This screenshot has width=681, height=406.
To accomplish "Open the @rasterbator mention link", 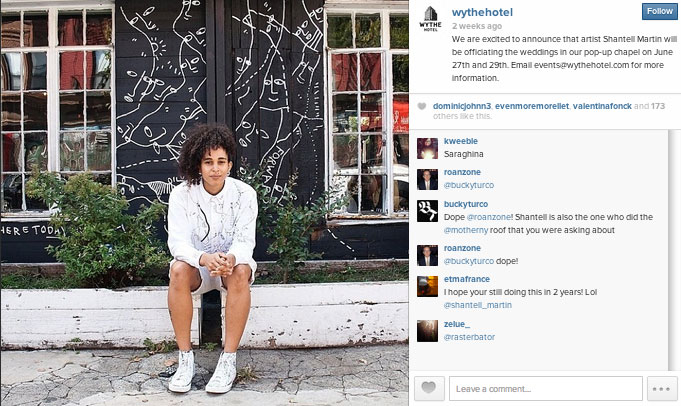I will 469,337.
